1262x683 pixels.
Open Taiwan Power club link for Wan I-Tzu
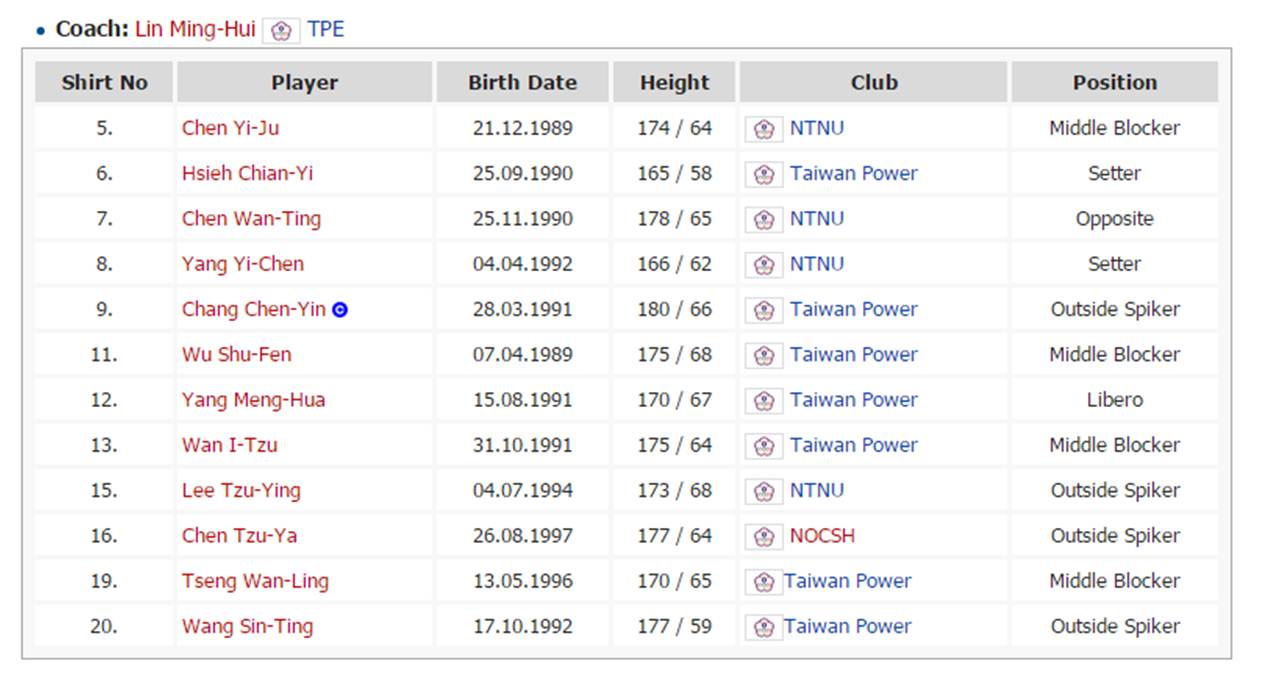[854, 445]
